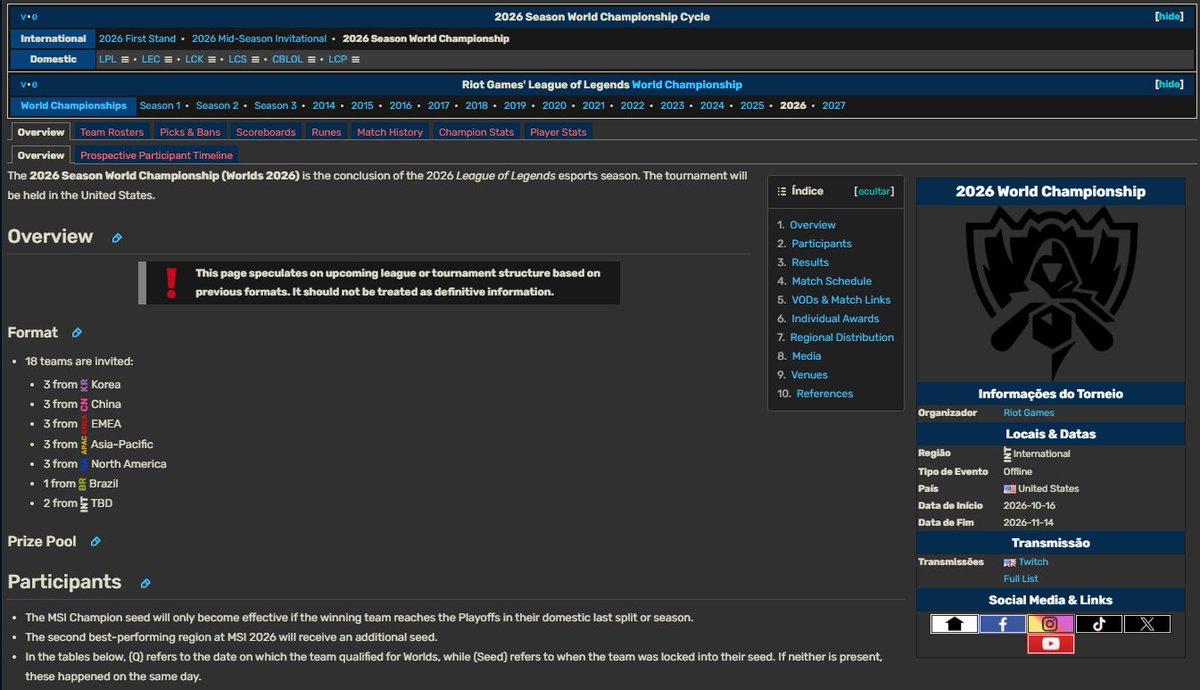Jump to Regional Distribution in the Índice
Image resolution: width=1200 pixels, height=690 pixels.
842,338
